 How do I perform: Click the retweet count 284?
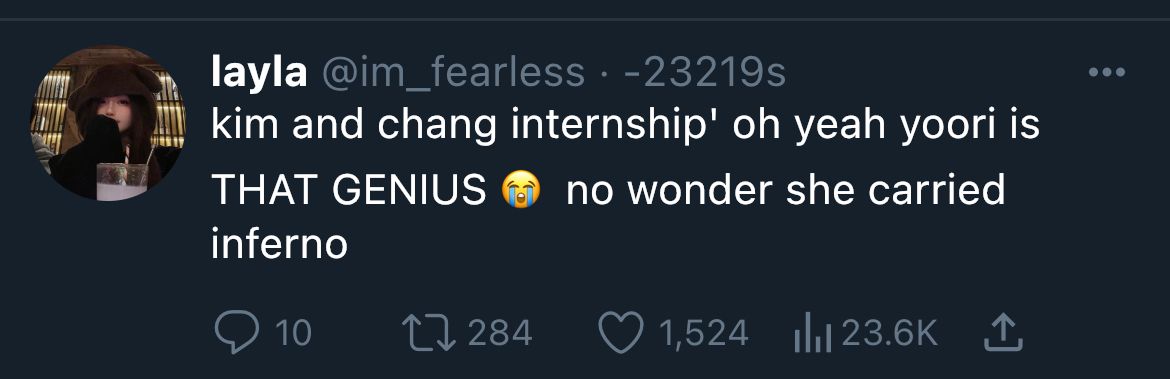click(x=500, y=333)
